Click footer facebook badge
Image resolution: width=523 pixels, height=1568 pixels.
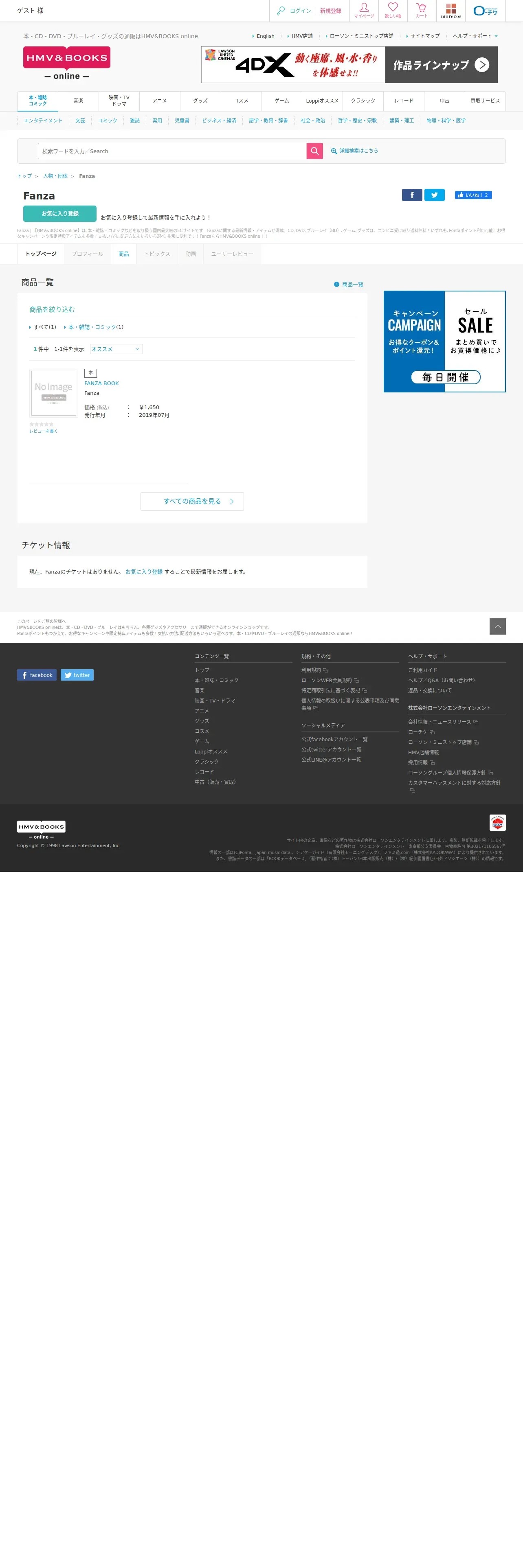[37, 675]
